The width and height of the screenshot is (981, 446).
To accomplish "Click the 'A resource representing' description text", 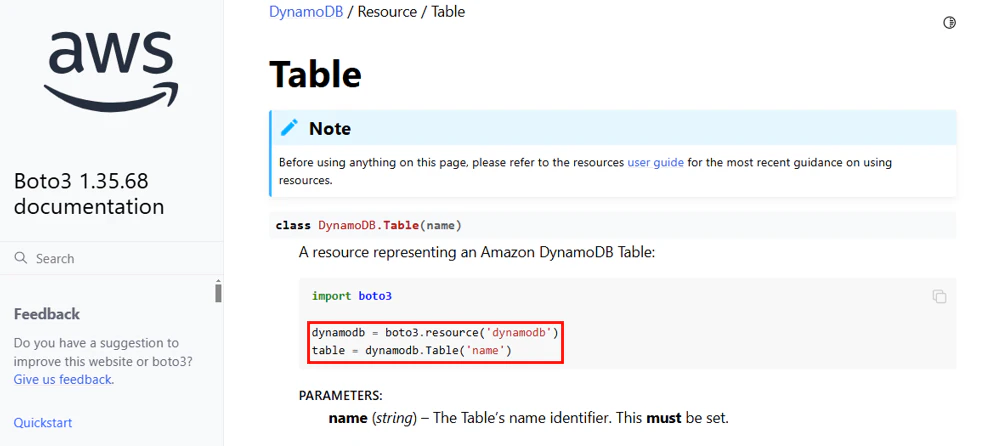I will [477, 253].
